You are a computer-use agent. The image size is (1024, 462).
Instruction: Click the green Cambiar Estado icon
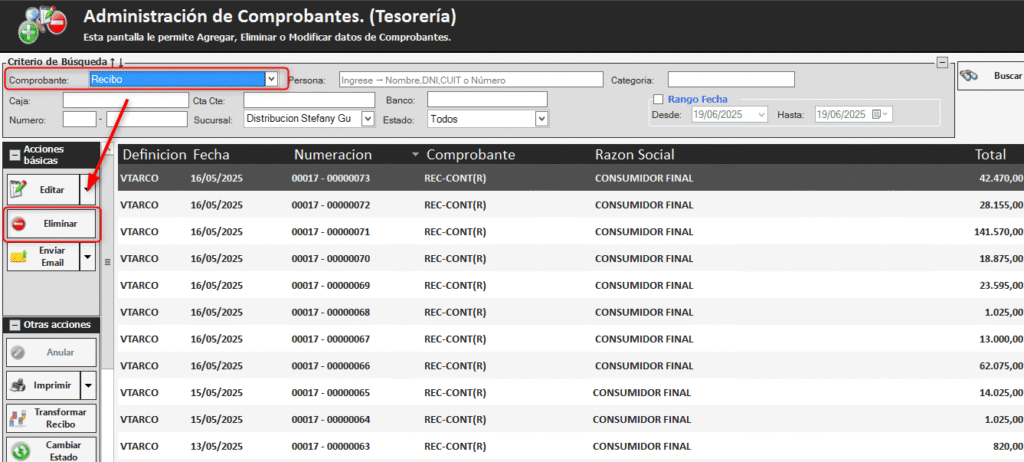coord(20,451)
